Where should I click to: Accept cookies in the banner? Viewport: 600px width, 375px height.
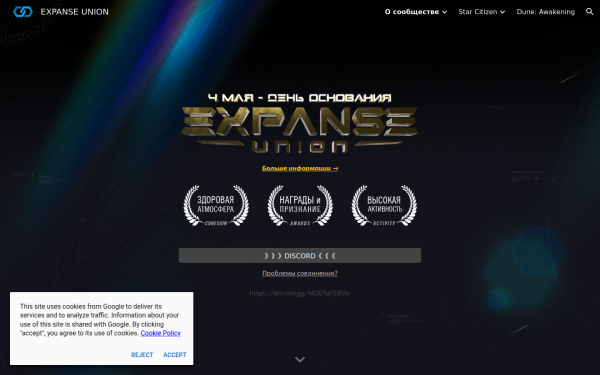(175, 355)
